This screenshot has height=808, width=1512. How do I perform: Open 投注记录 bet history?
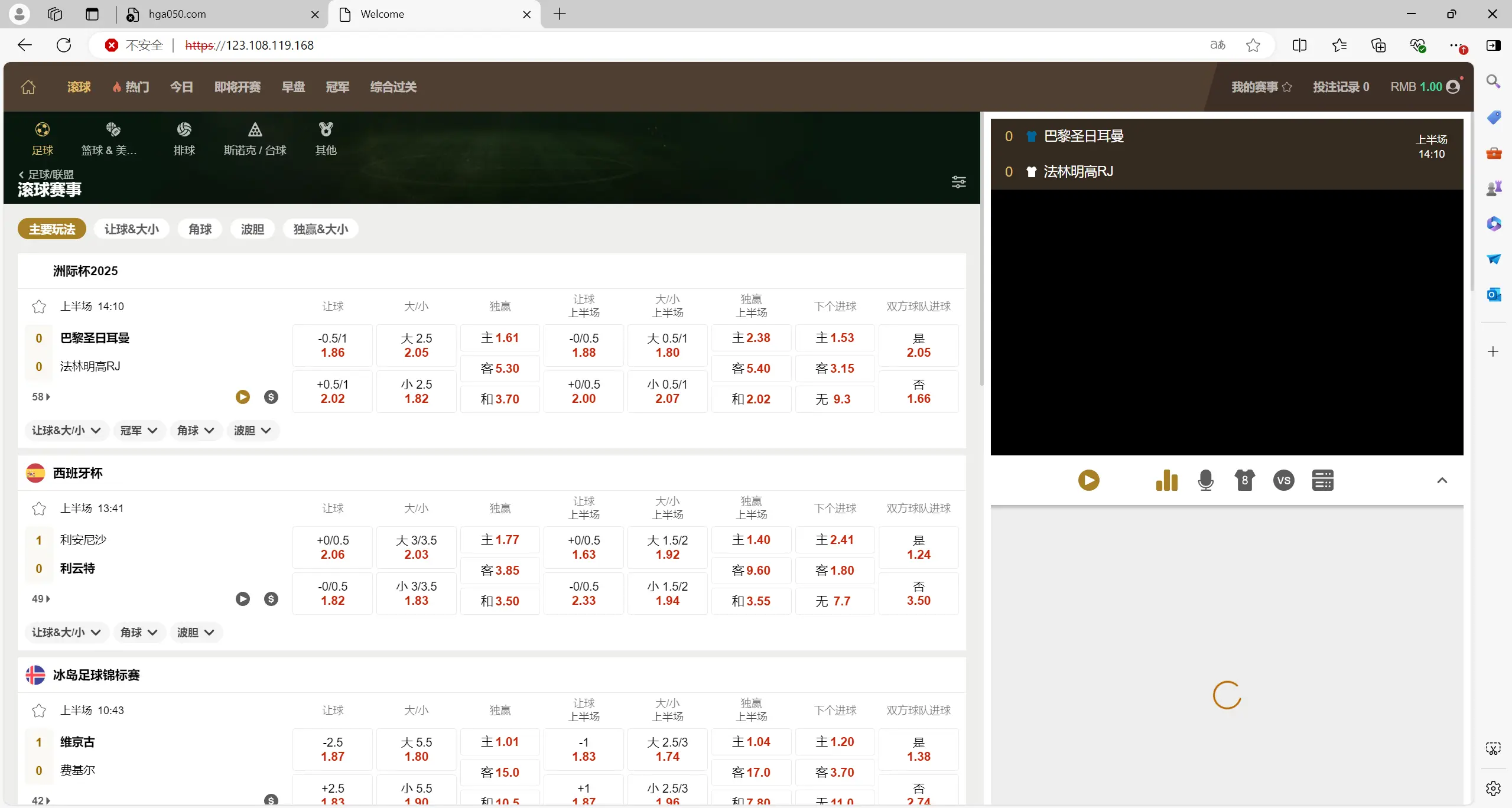(1341, 87)
